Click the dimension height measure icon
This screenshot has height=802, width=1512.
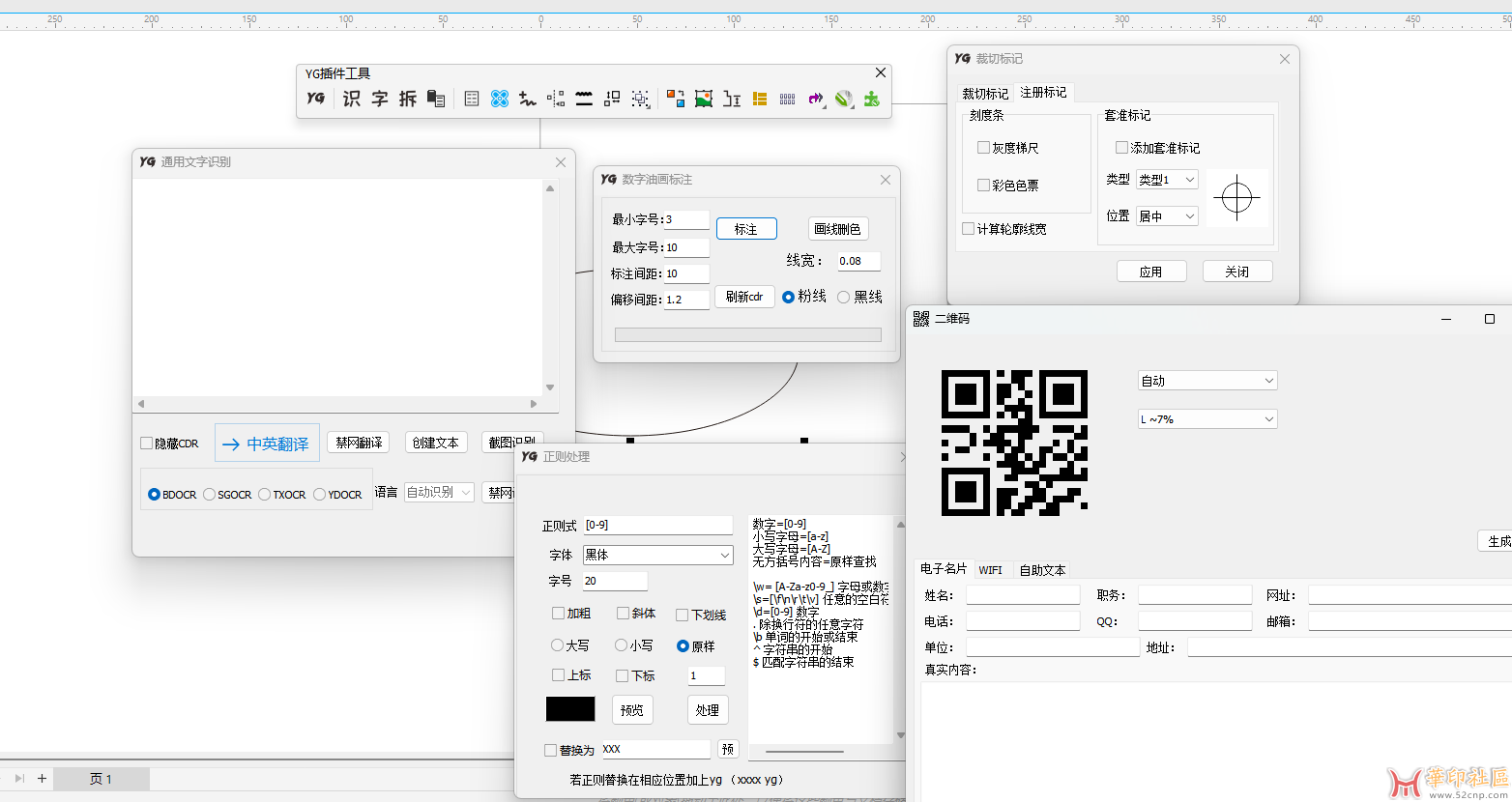coord(732,99)
